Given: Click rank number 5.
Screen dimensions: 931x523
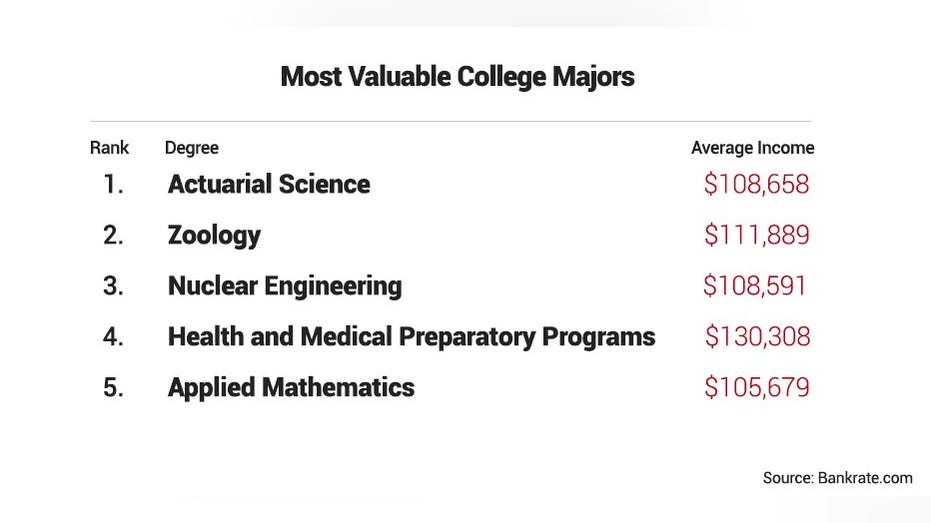Looking at the screenshot, I should (x=113, y=388).
